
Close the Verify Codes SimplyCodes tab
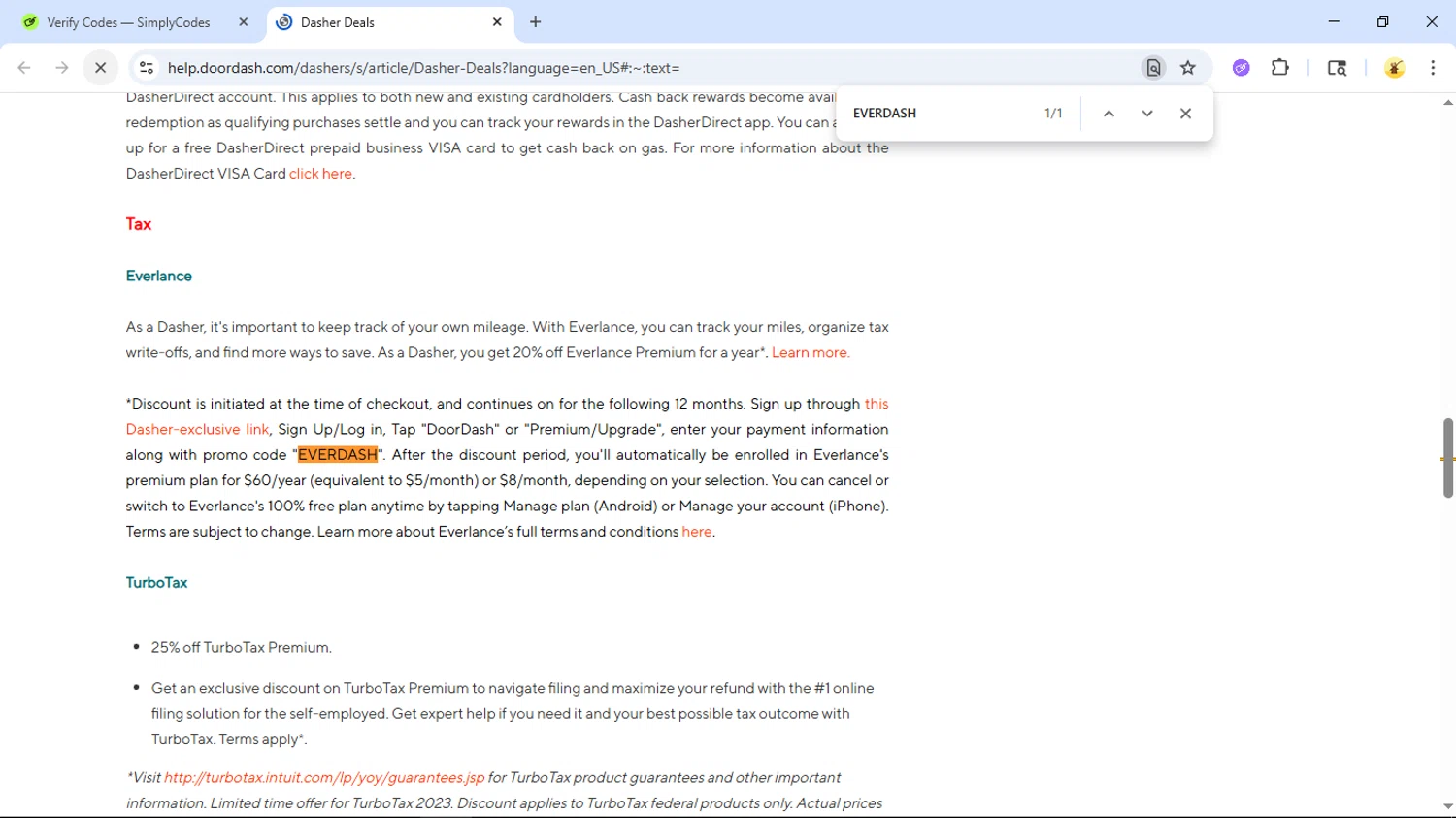244,22
